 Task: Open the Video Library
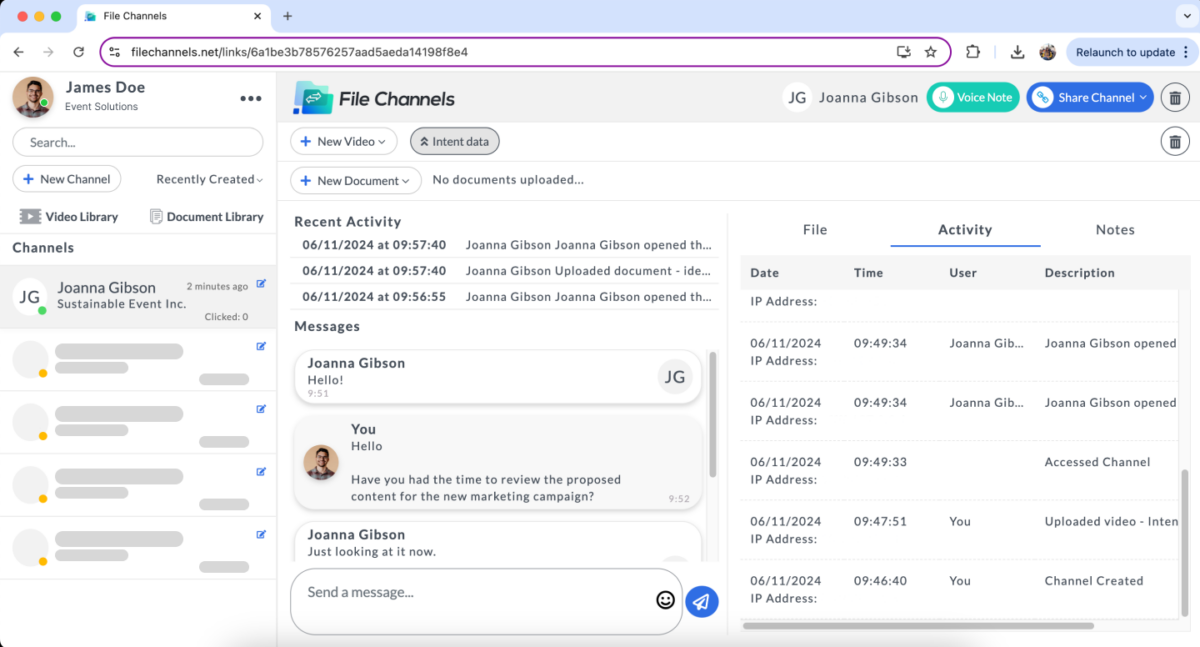click(69, 216)
